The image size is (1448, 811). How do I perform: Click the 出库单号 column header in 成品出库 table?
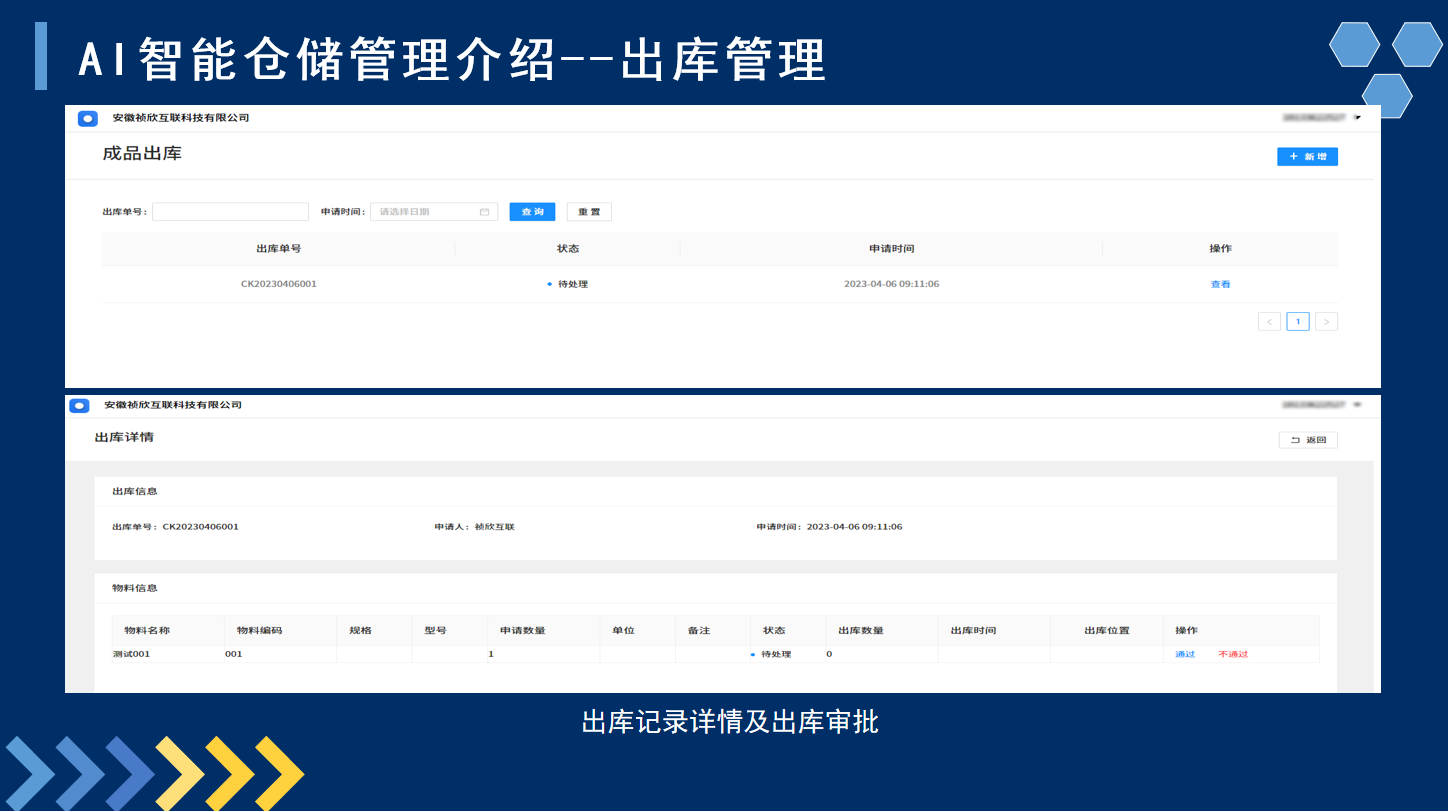[x=279, y=249]
